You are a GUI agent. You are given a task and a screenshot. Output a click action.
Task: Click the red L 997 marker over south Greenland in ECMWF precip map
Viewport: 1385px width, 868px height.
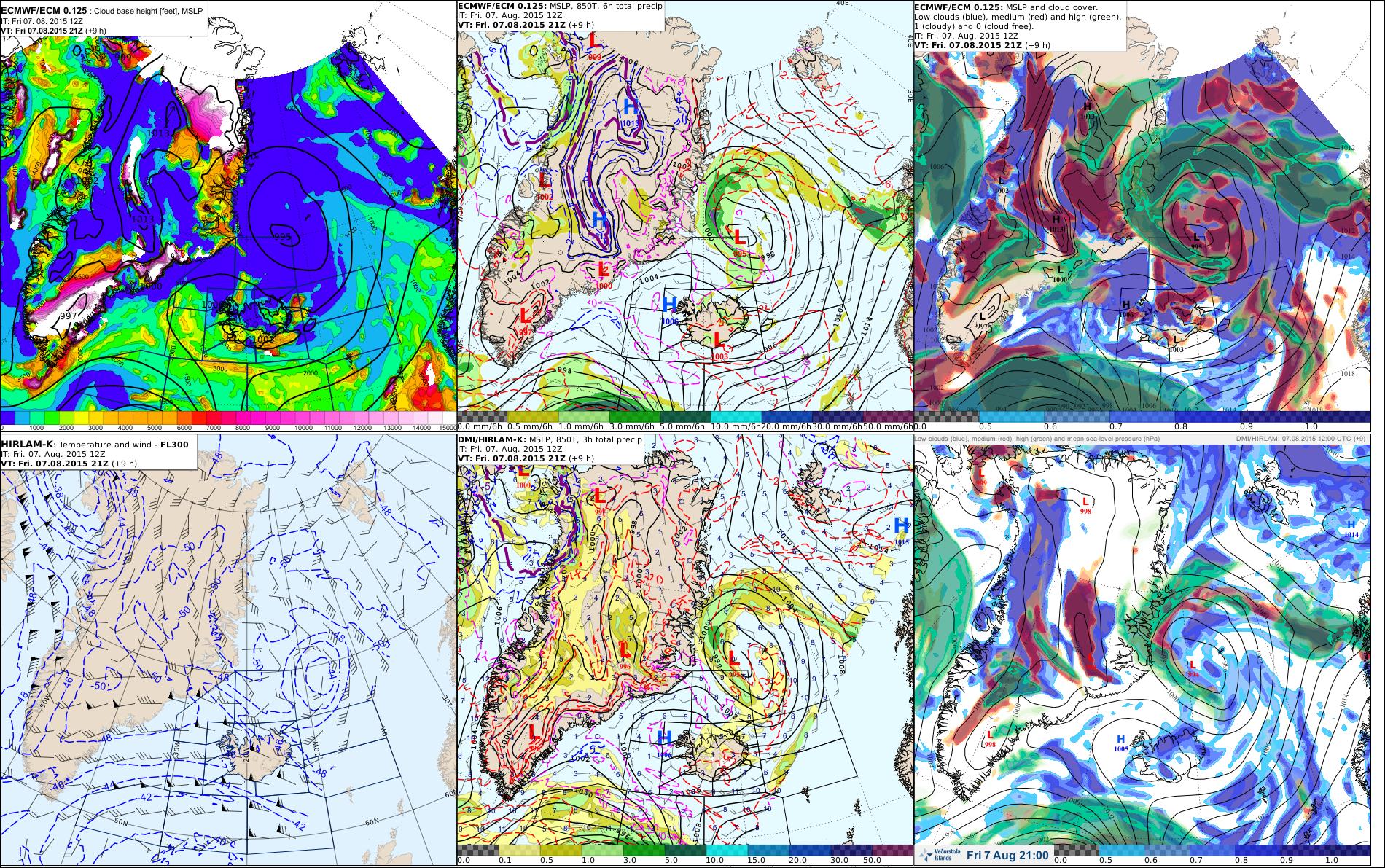(x=525, y=320)
